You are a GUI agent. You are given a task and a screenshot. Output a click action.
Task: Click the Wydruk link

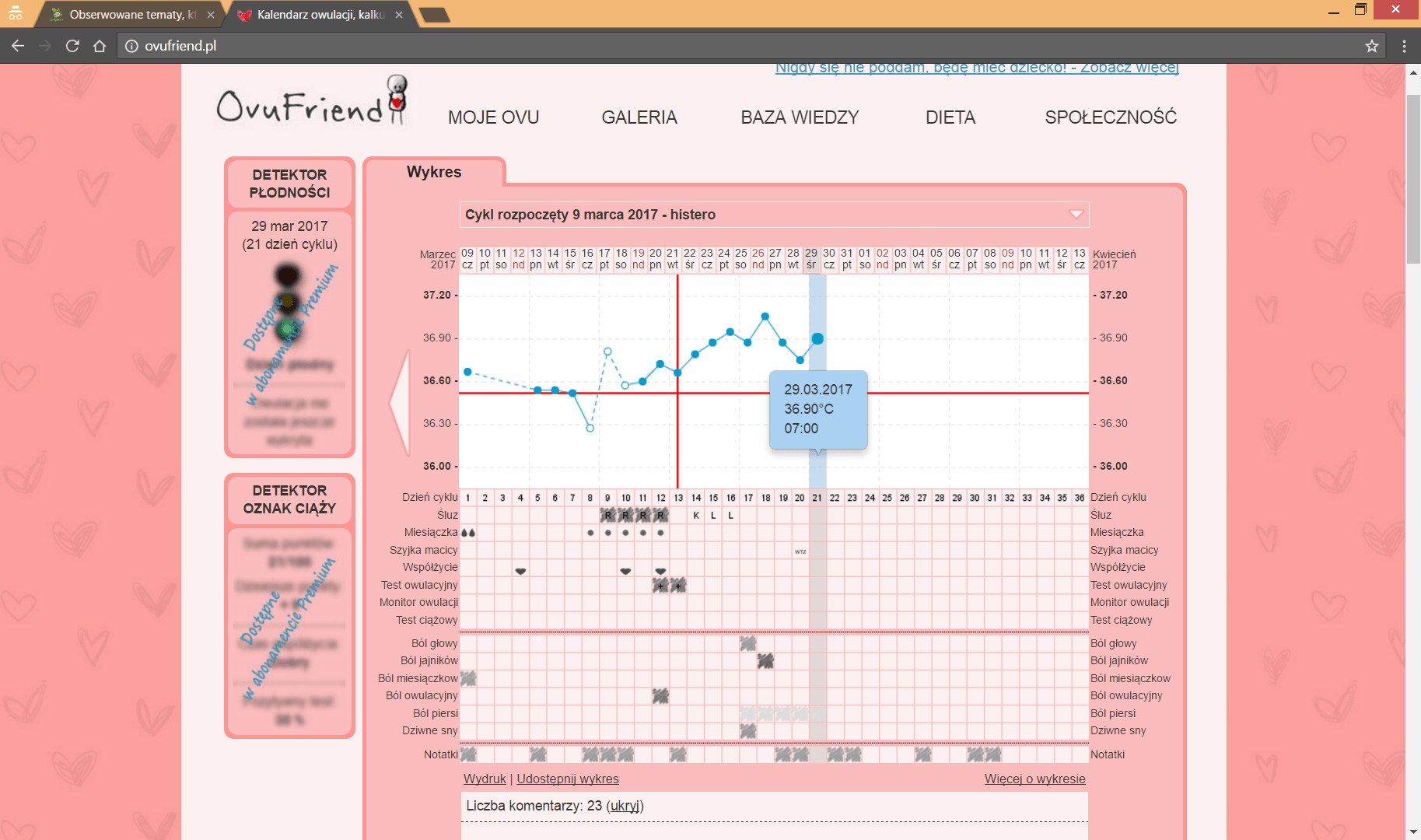click(484, 779)
